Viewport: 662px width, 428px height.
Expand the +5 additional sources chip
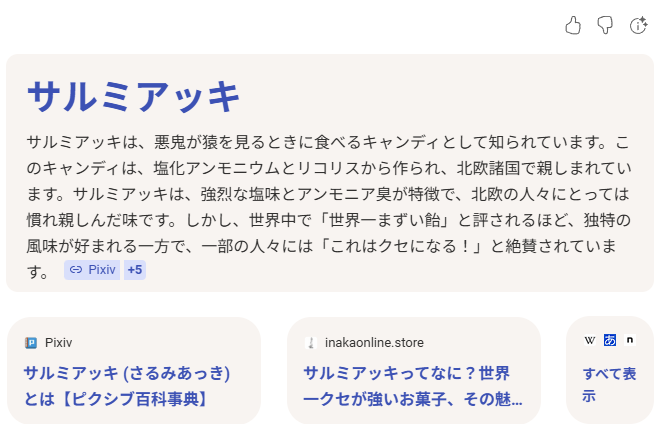[135, 270]
